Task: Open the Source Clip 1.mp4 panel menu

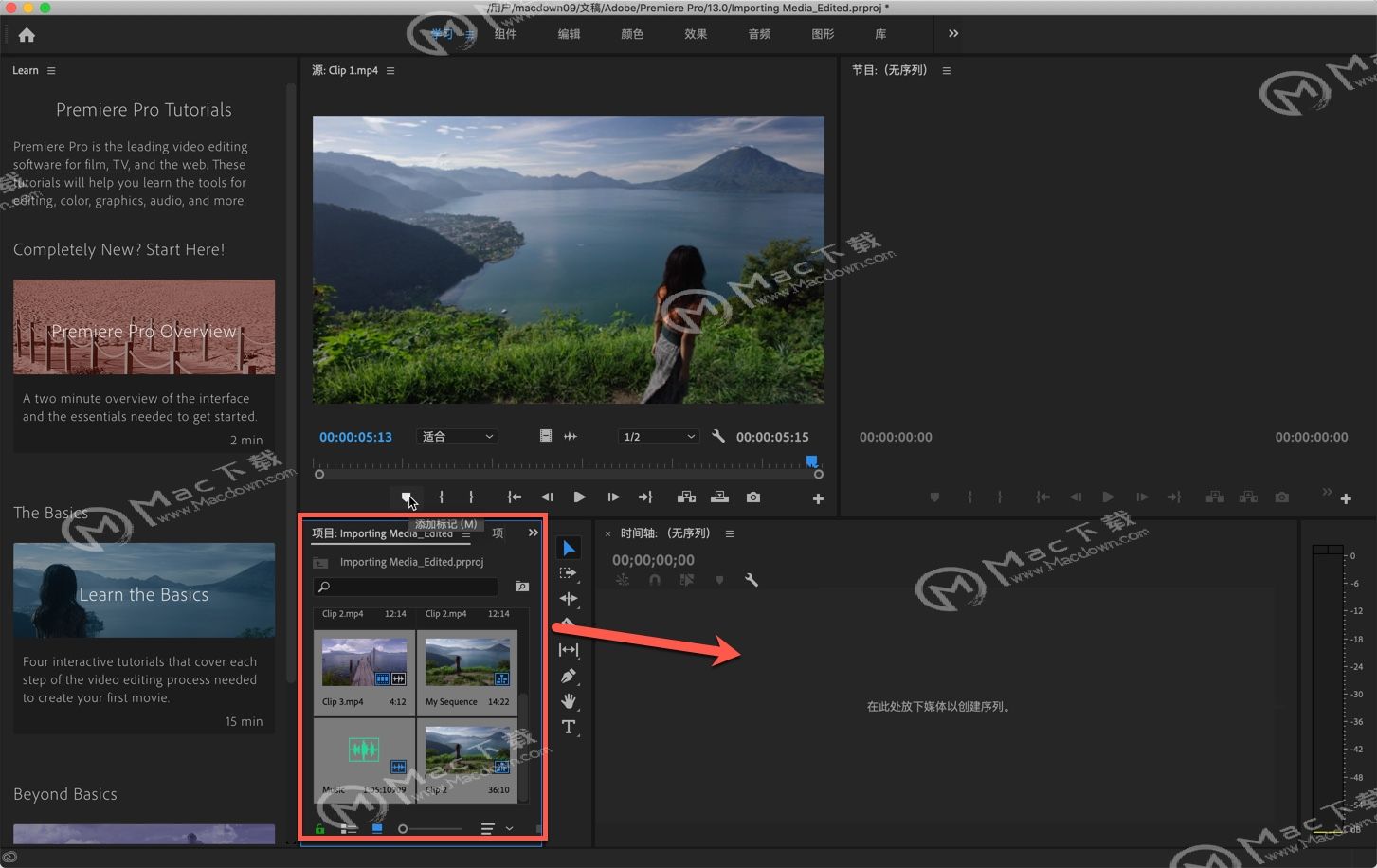Action: 390,71
